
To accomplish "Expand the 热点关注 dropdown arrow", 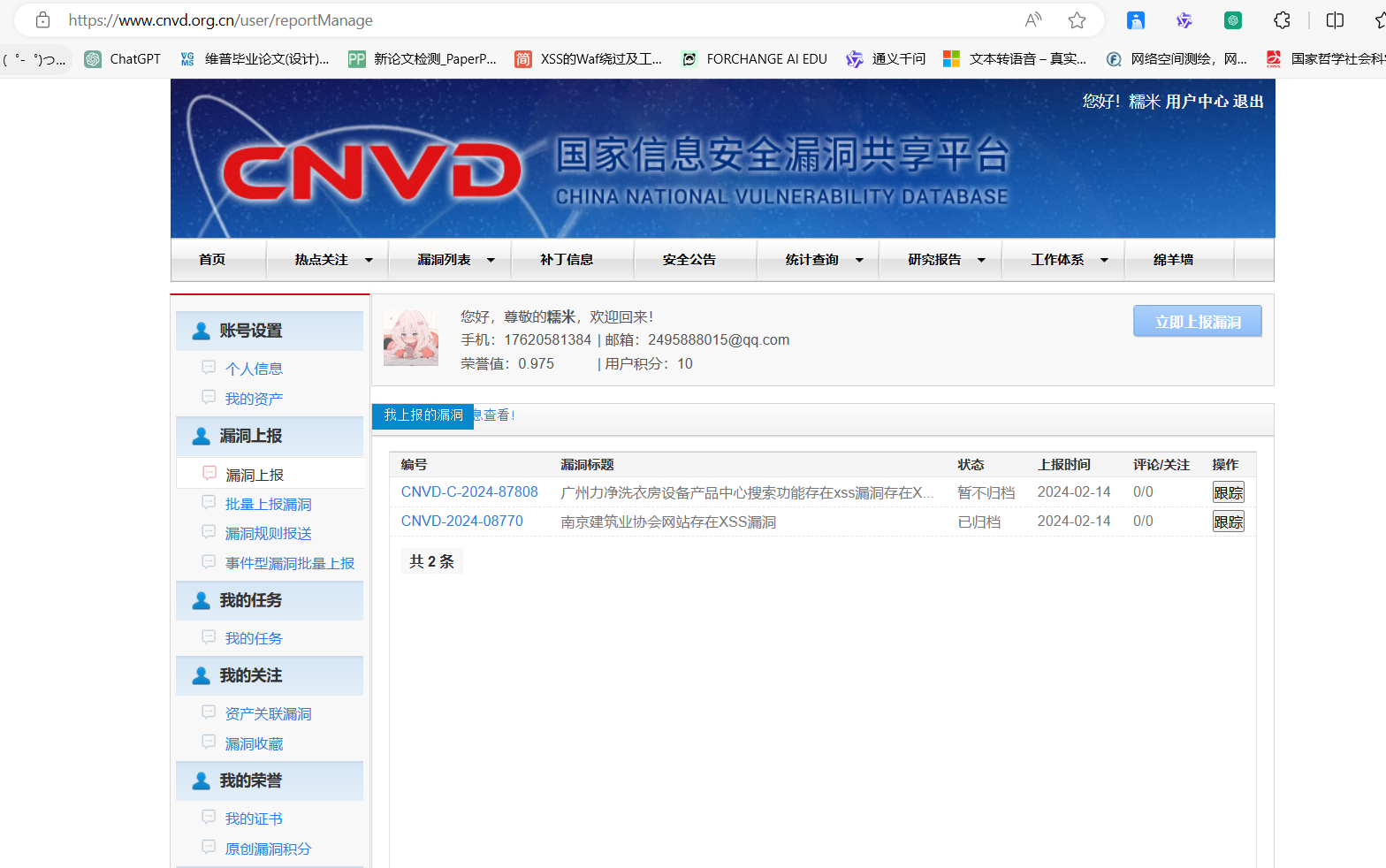I will [x=369, y=260].
